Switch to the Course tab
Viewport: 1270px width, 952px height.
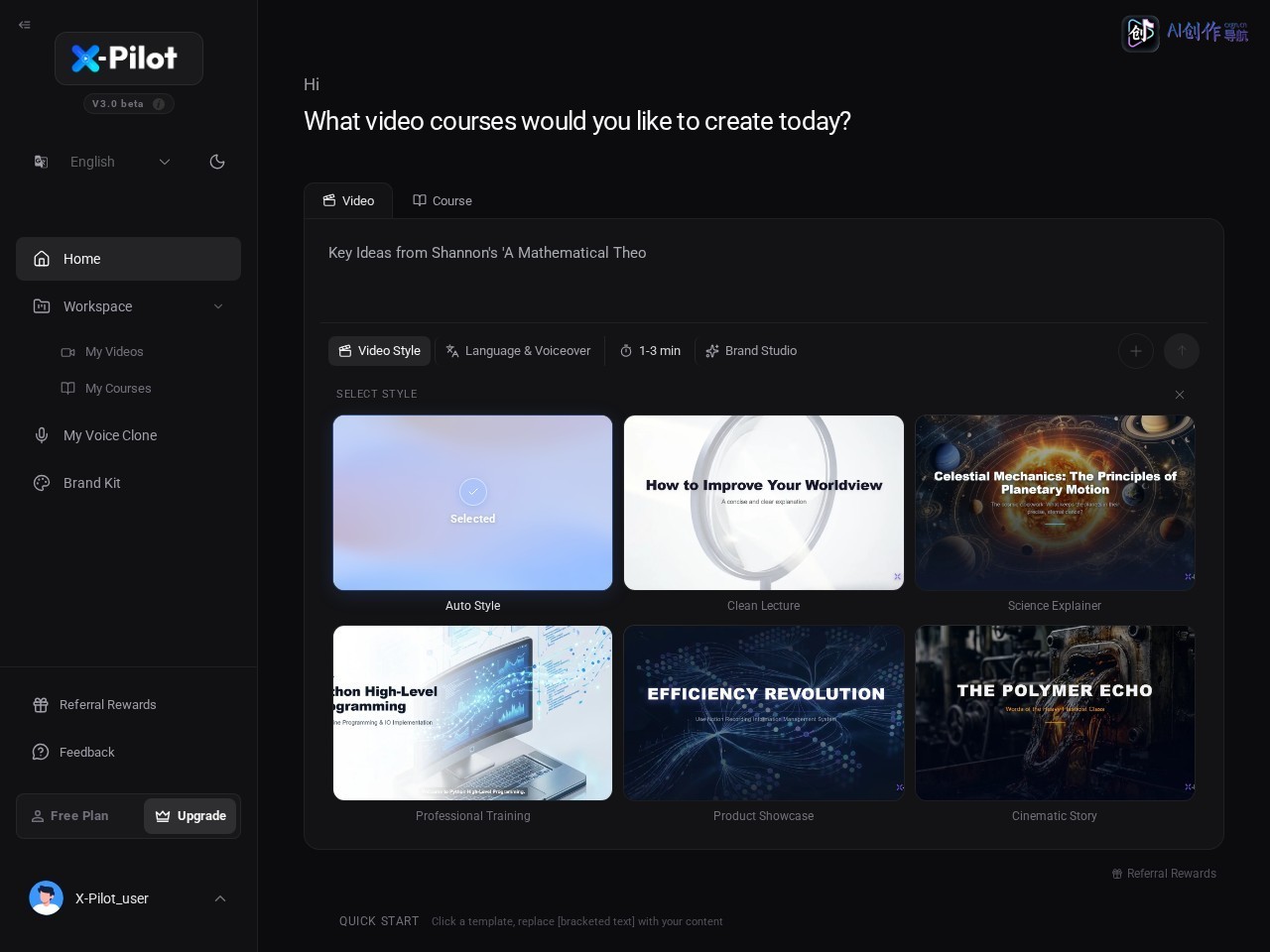[443, 201]
